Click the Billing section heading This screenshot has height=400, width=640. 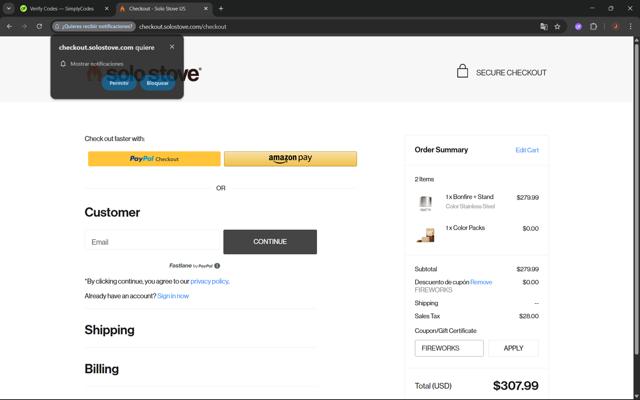(102, 369)
